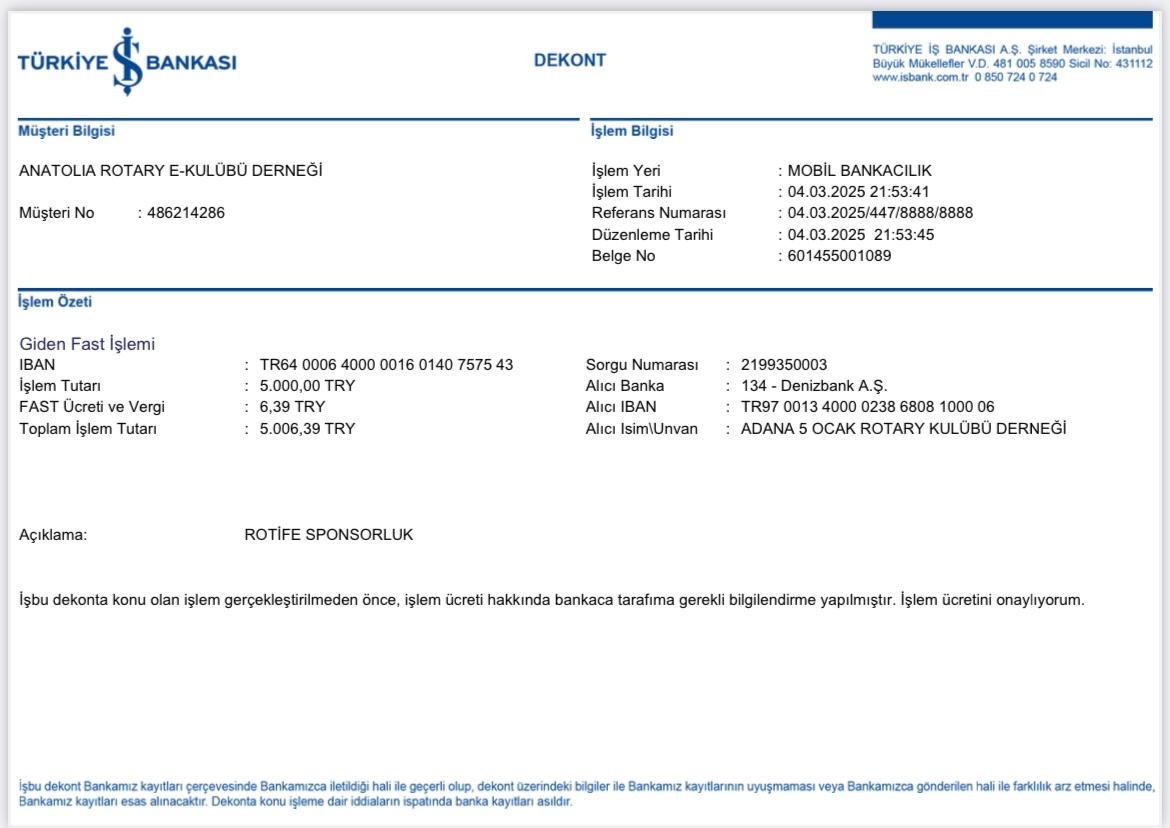
Task: Select the fee amount "6,39 TRY"
Action: click(x=292, y=407)
